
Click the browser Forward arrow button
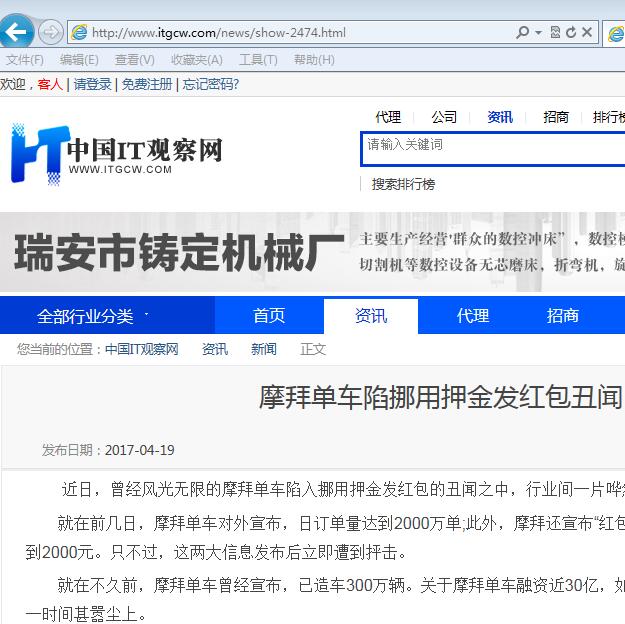pyautogui.click(x=51, y=32)
